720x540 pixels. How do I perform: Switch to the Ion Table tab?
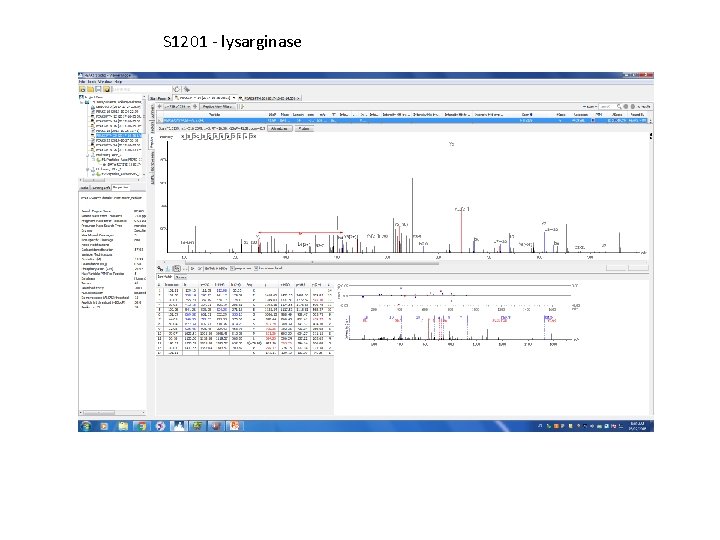click(165, 277)
